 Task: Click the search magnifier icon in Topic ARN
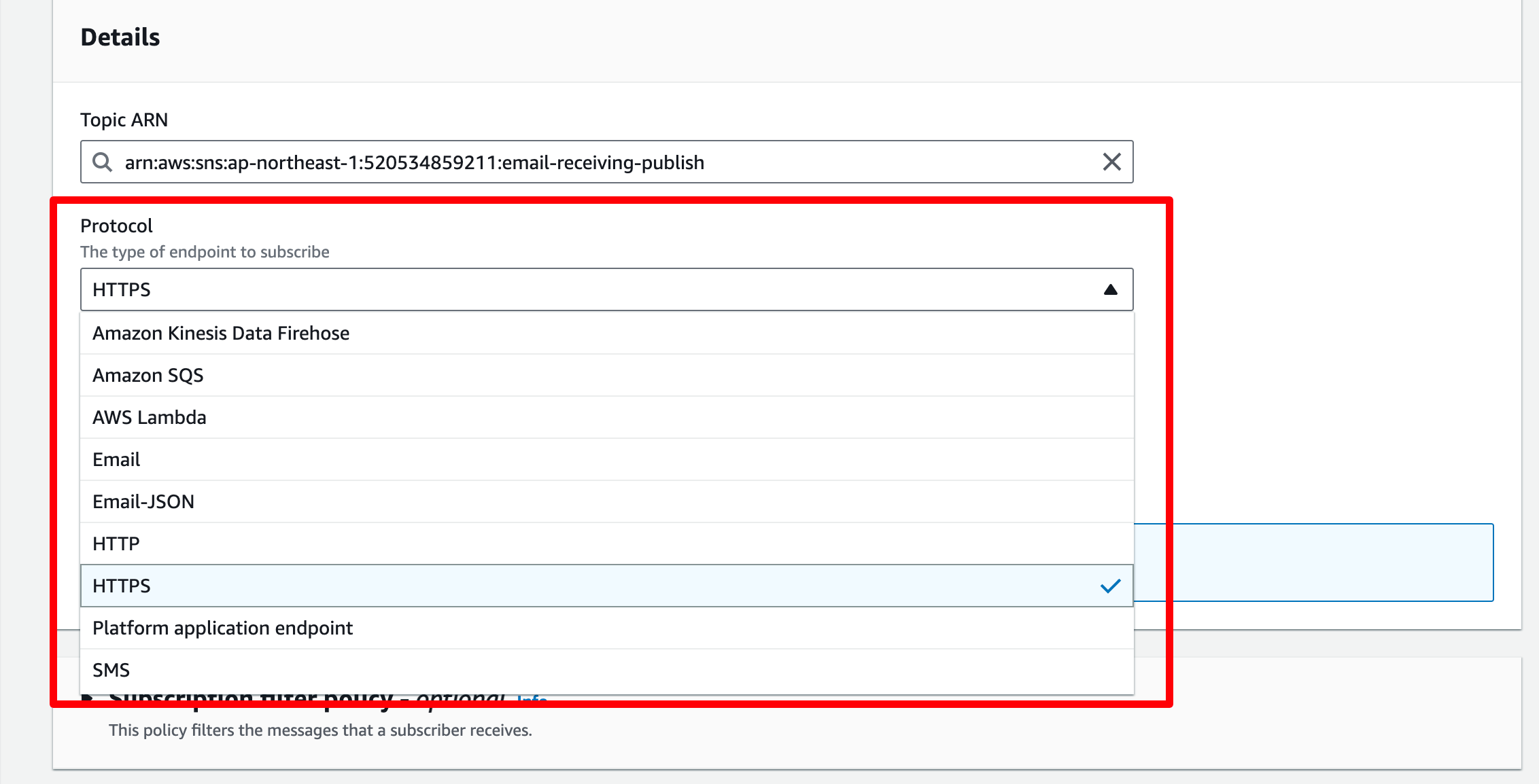[103, 162]
